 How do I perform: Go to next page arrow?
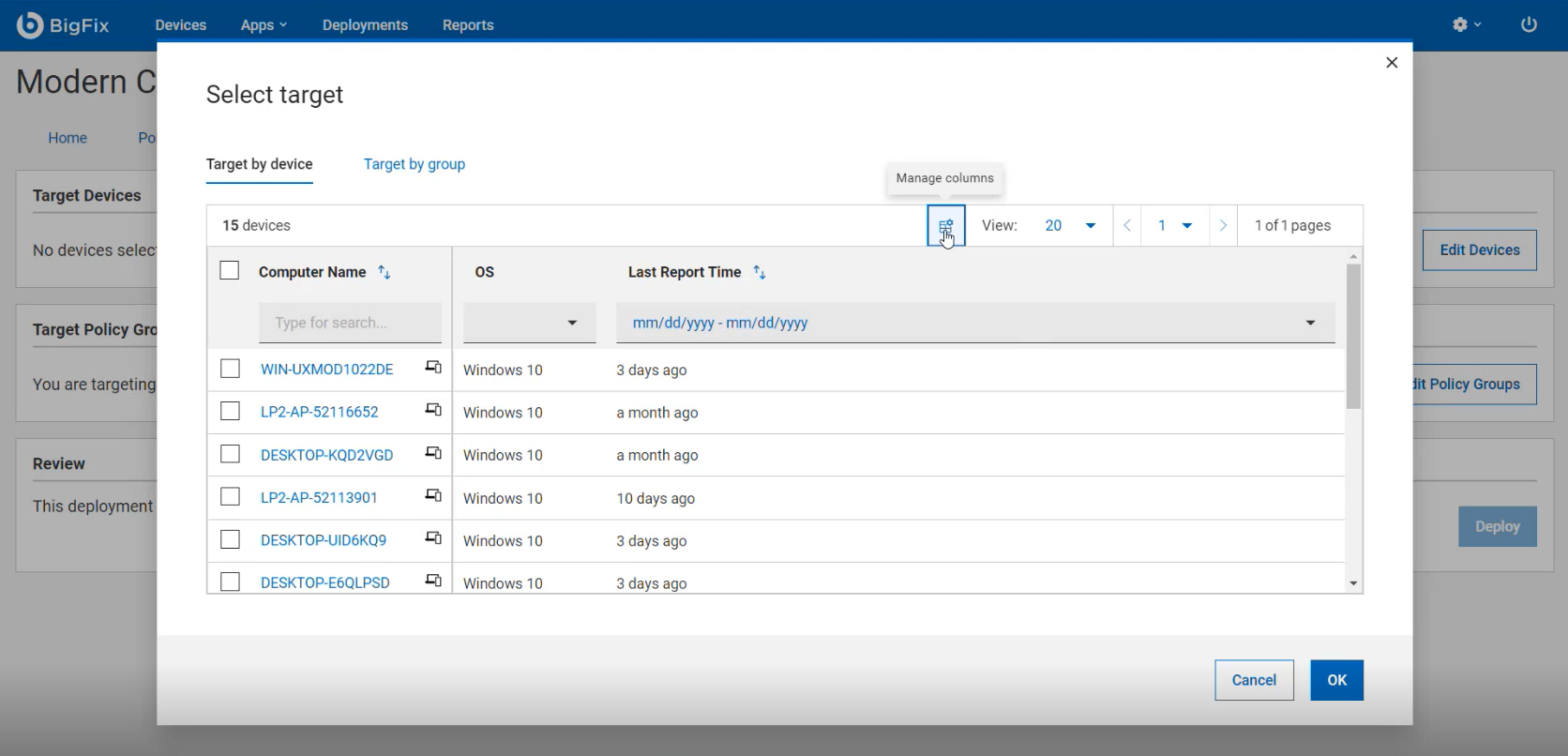pyautogui.click(x=1222, y=226)
